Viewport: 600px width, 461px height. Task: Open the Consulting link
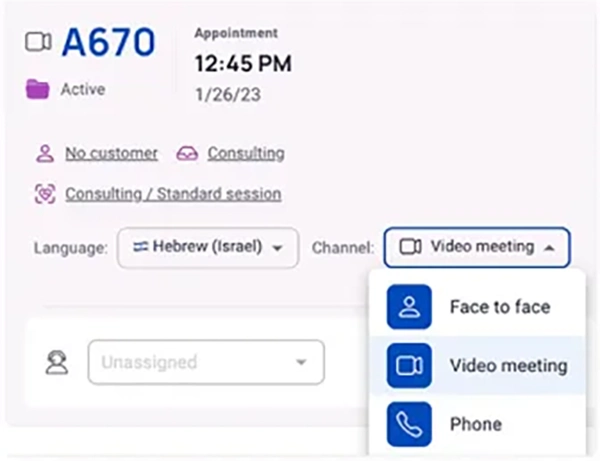pos(246,153)
